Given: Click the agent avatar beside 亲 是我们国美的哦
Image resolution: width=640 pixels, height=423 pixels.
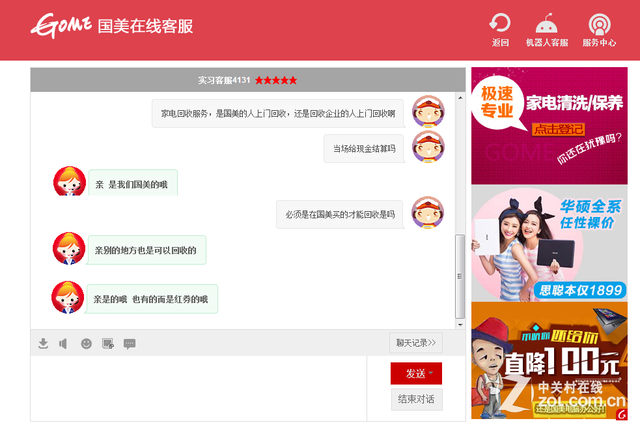Looking at the screenshot, I should (x=69, y=181).
